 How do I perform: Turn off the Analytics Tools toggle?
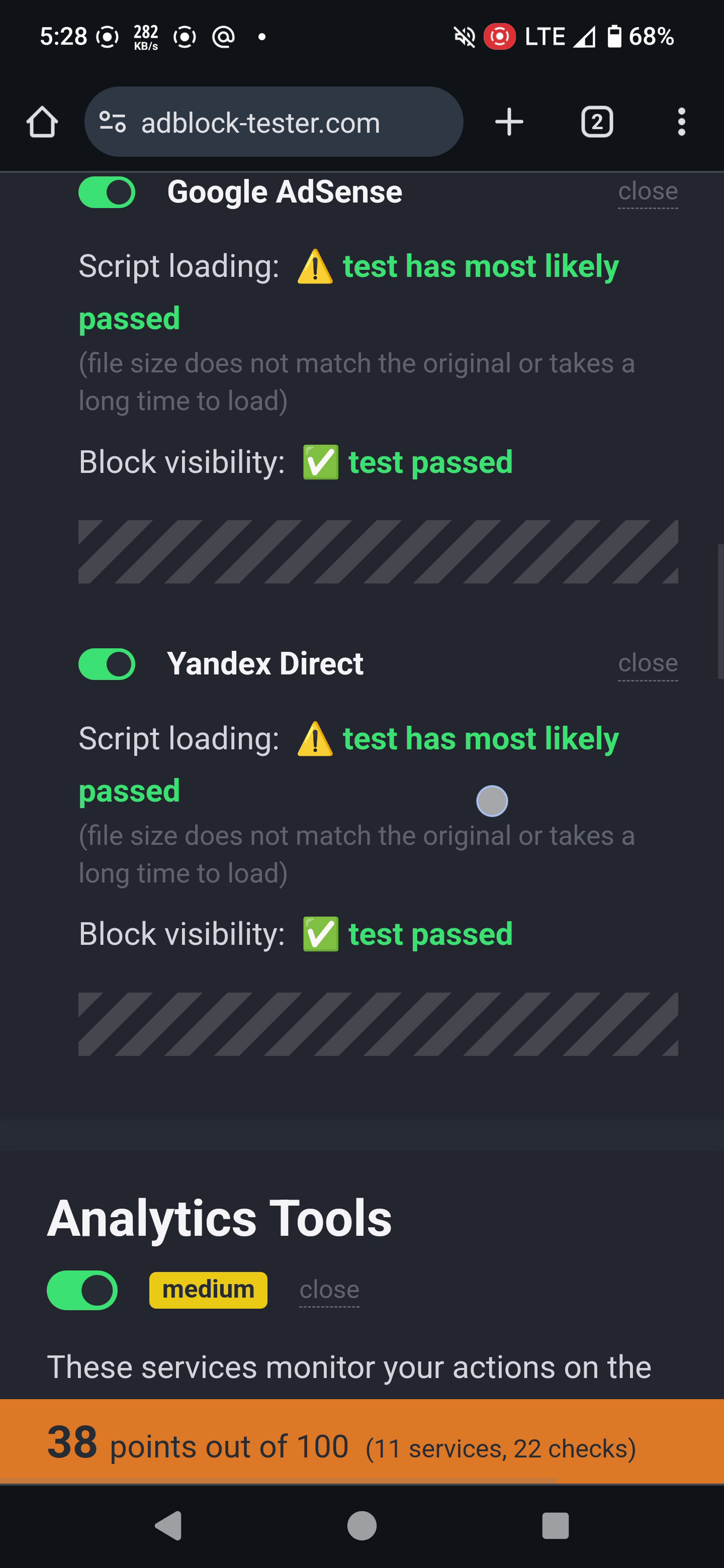(x=82, y=1290)
